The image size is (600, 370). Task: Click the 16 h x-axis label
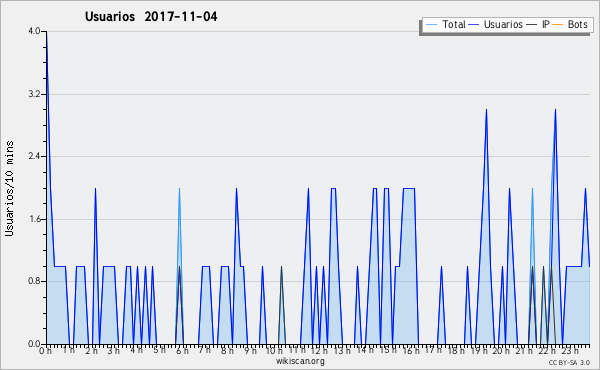[411, 351]
